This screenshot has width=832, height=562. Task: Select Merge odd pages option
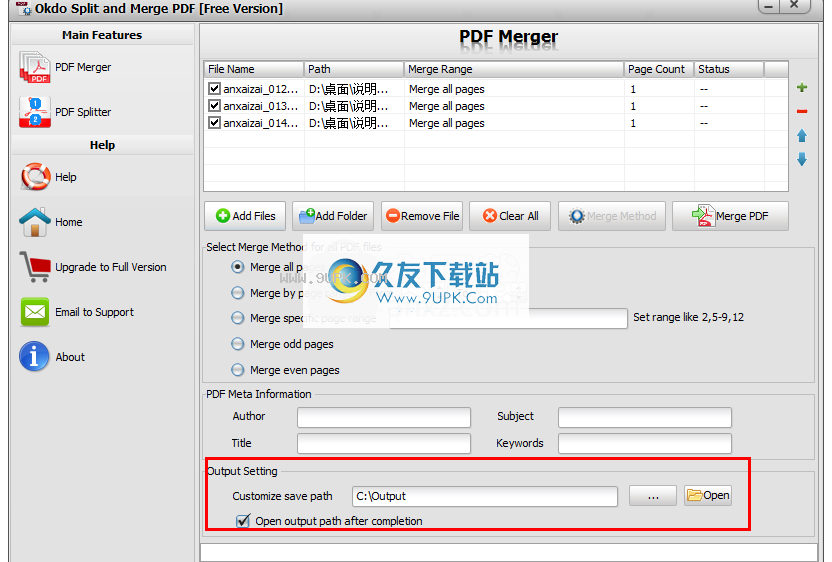pos(238,344)
